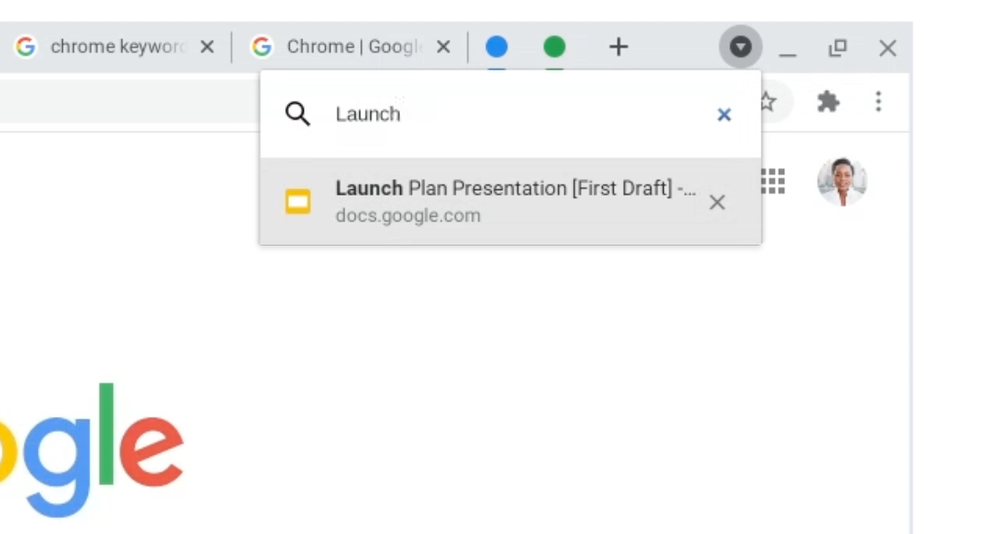1000x534 pixels.
Task: Click the tab search dropdown arrow button
Action: [740, 47]
